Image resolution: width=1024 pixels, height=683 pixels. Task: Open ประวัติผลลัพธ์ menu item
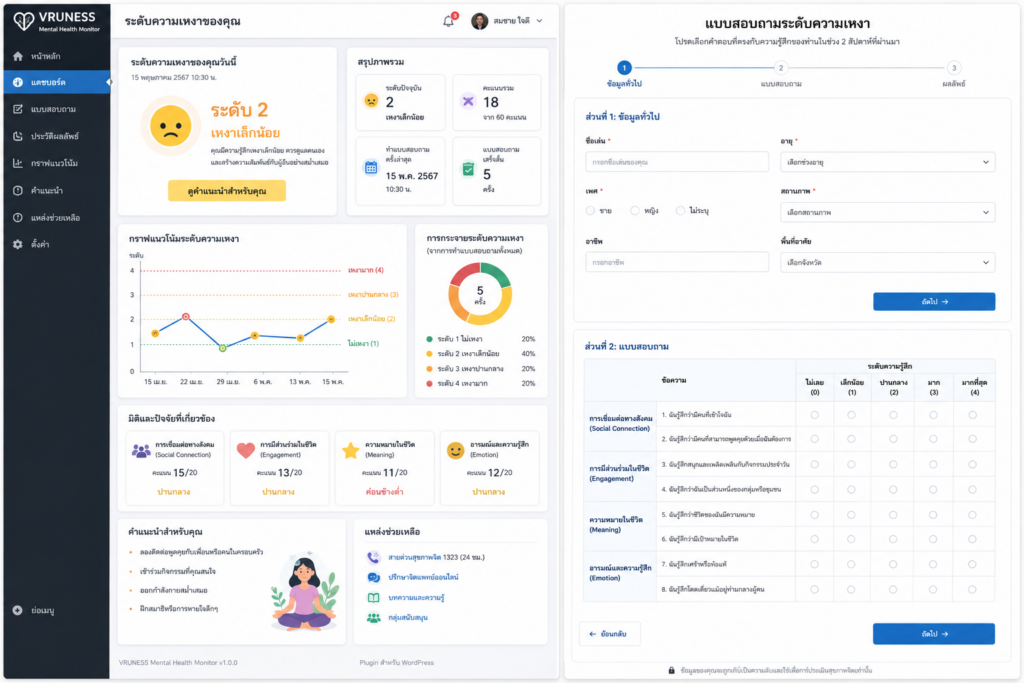56,136
